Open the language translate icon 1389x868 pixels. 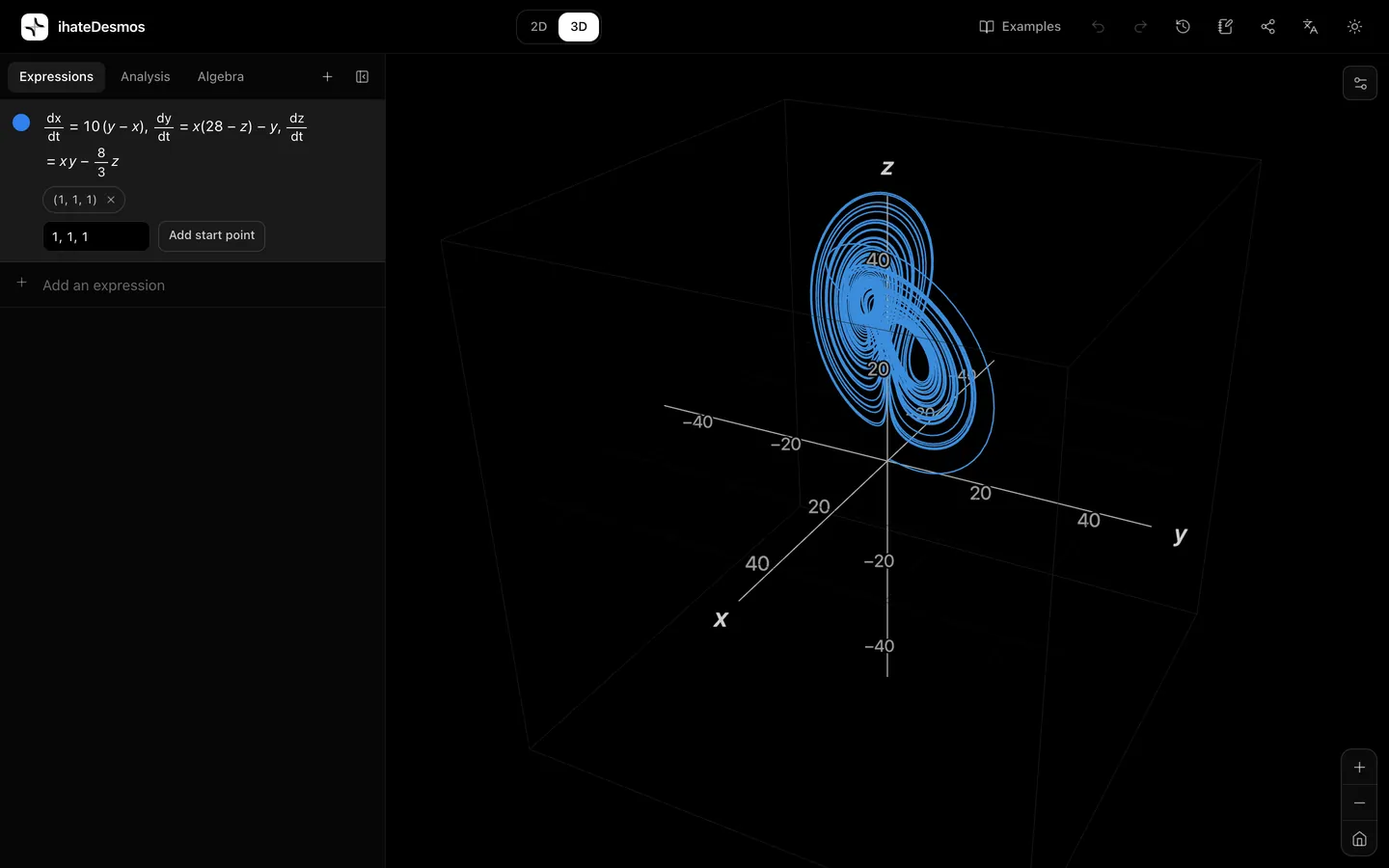click(x=1310, y=27)
